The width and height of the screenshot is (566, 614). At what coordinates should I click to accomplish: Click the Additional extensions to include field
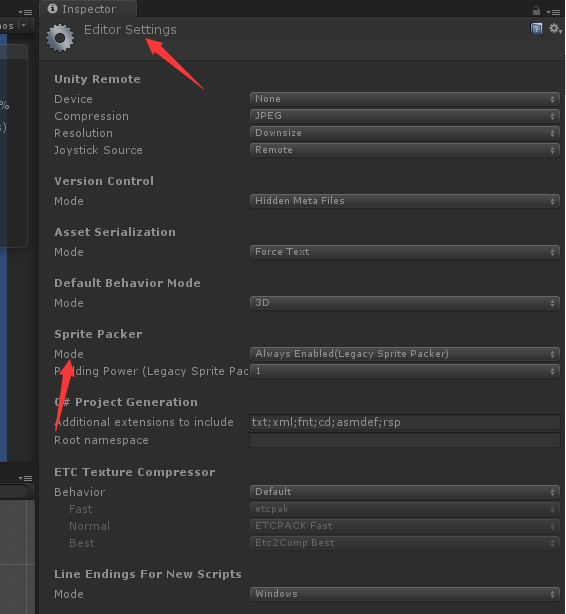point(405,422)
